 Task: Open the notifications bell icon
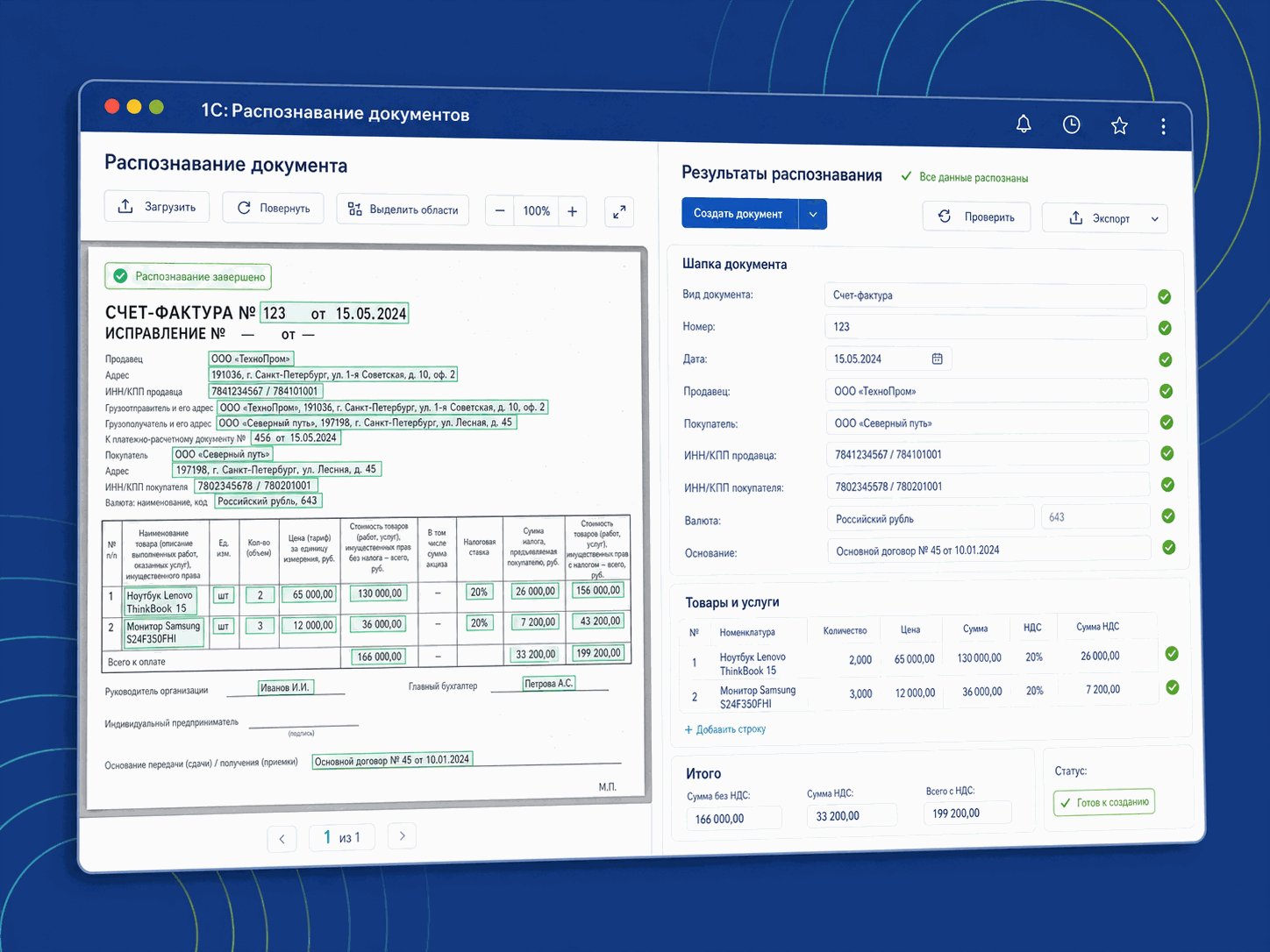coord(1023,124)
